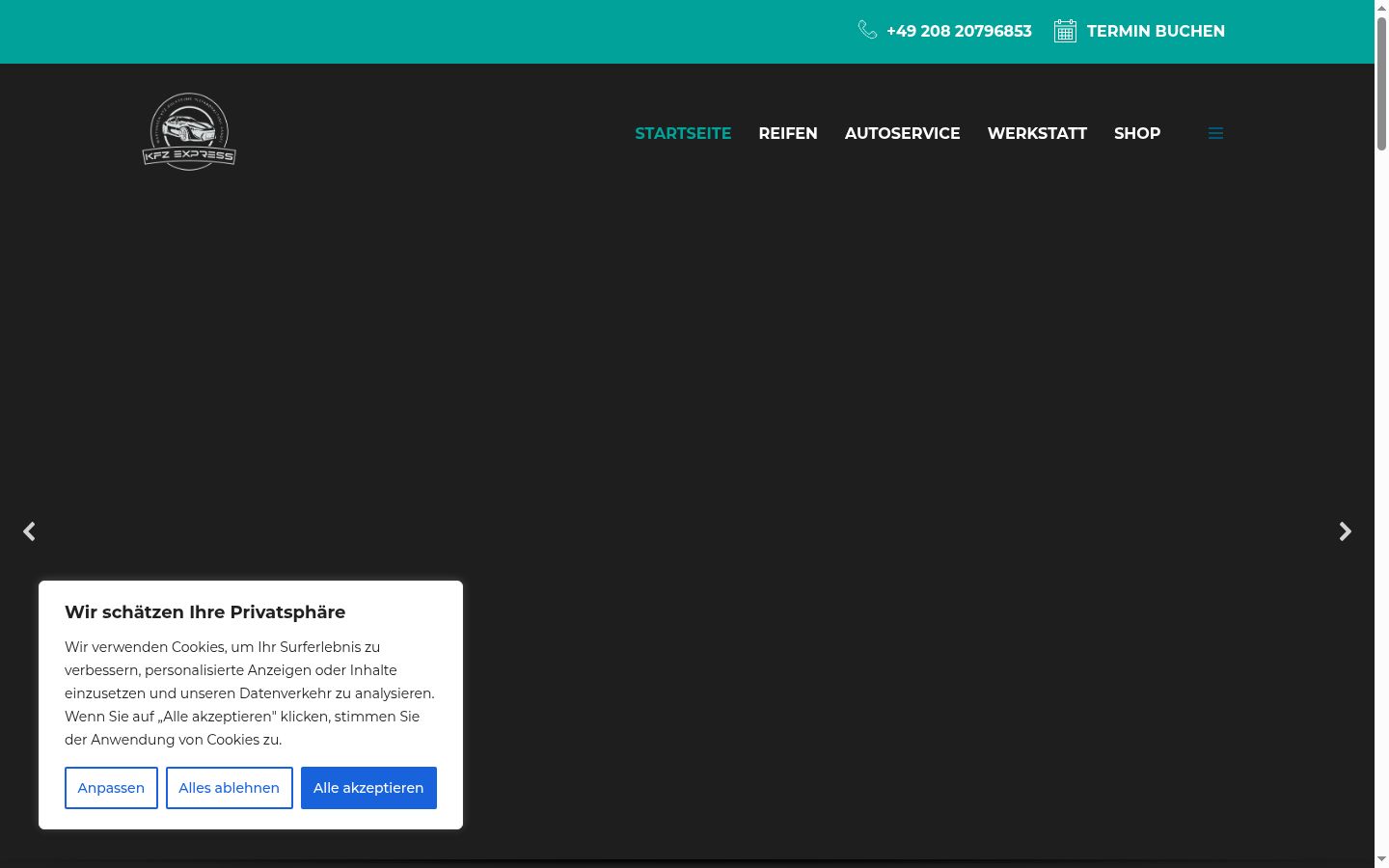Select Autoservice in the navigation
The image size is (1389, 868).
pyautogui.click(x=903, y=133)
